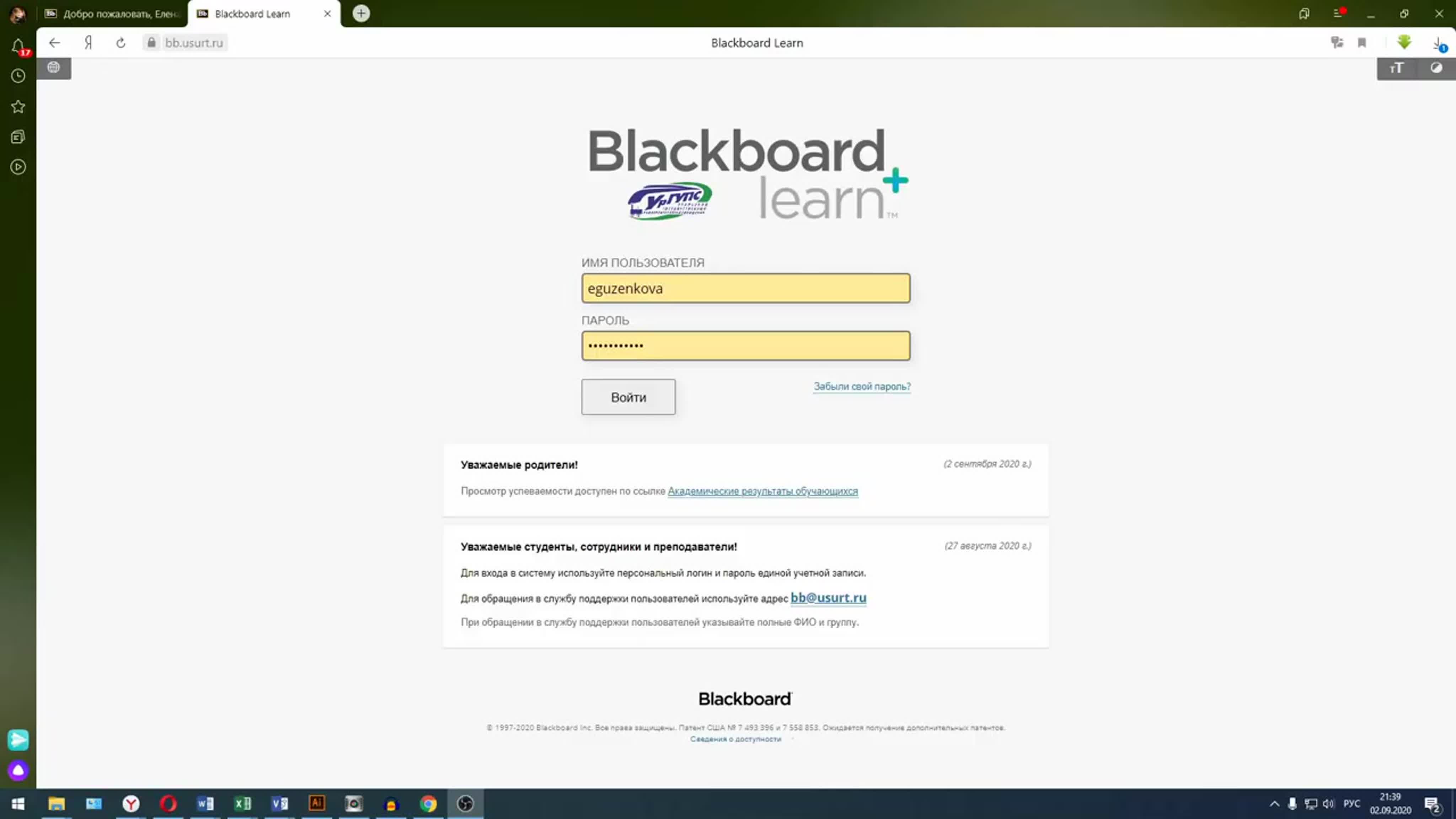Click the УрГУПС university logo
The height and width of the screenshot is (819, 1456).
point(670,200)
